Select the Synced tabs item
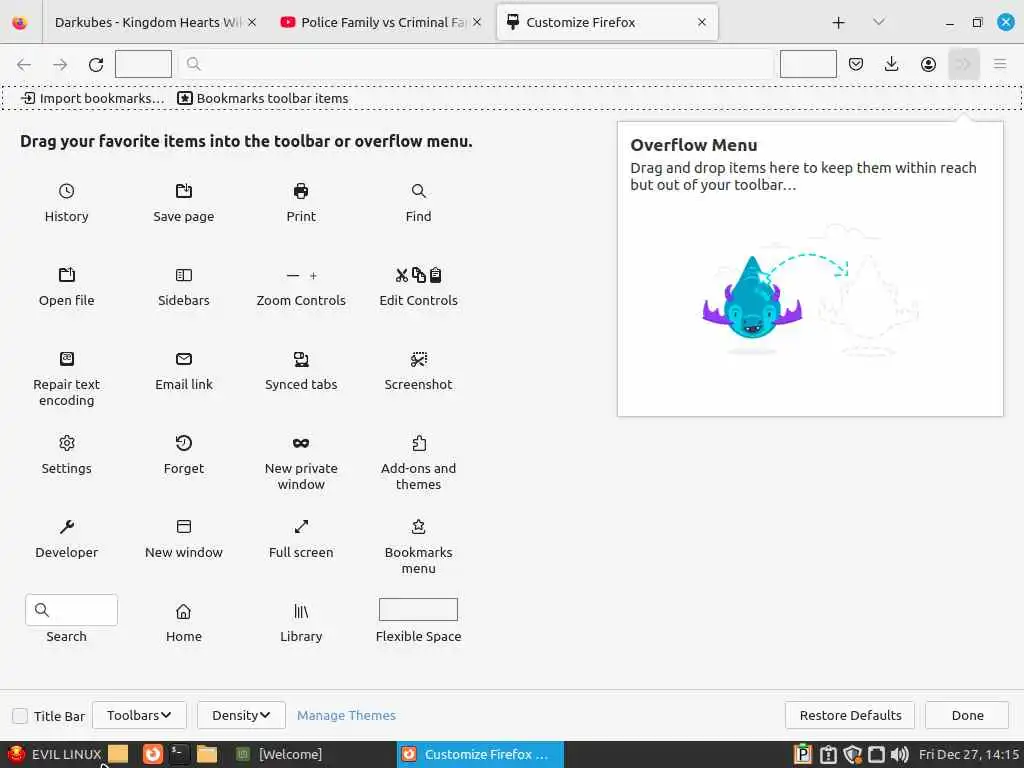1024x768 pixels. [x=301, y=372]
